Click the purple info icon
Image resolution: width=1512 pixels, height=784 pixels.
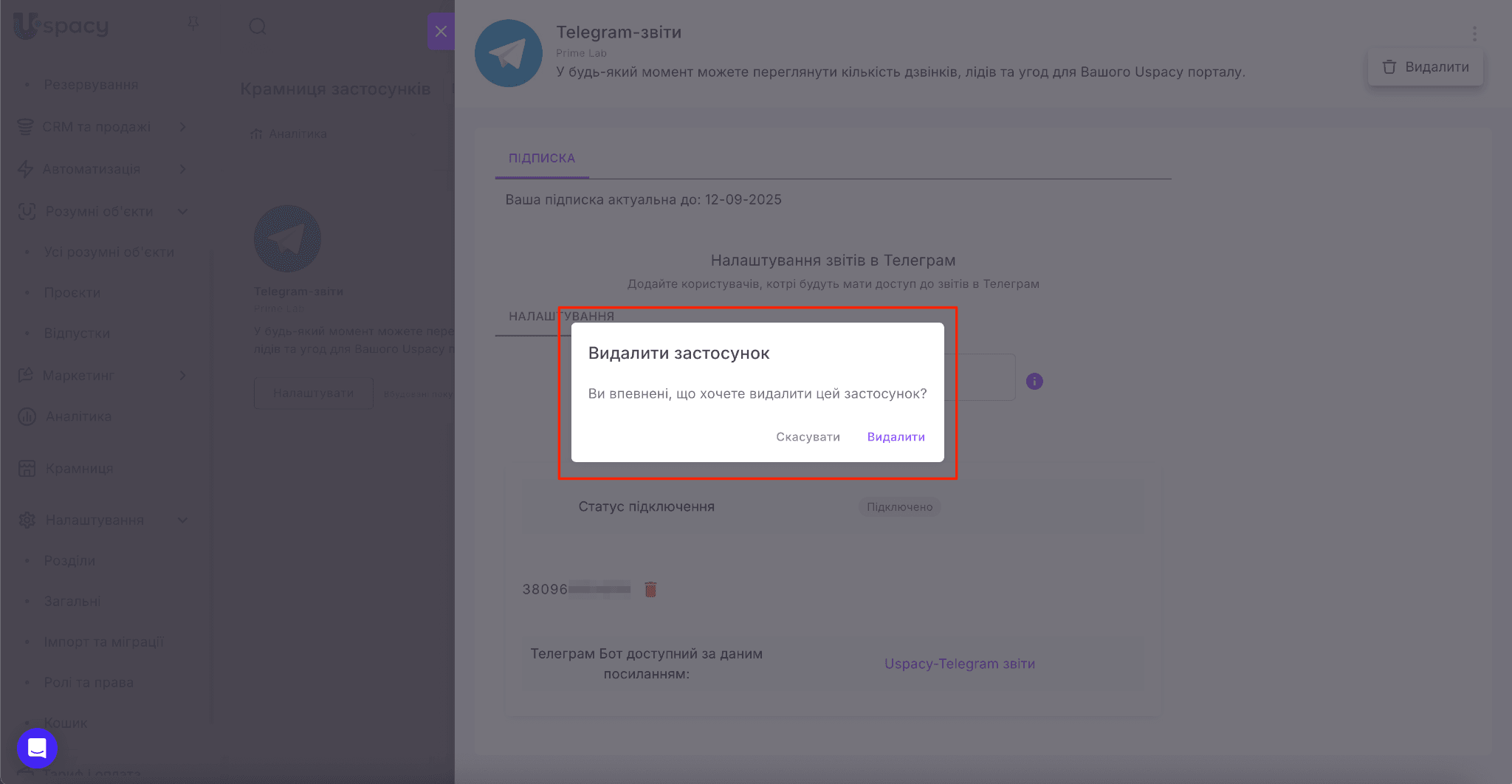[1034, 381]
